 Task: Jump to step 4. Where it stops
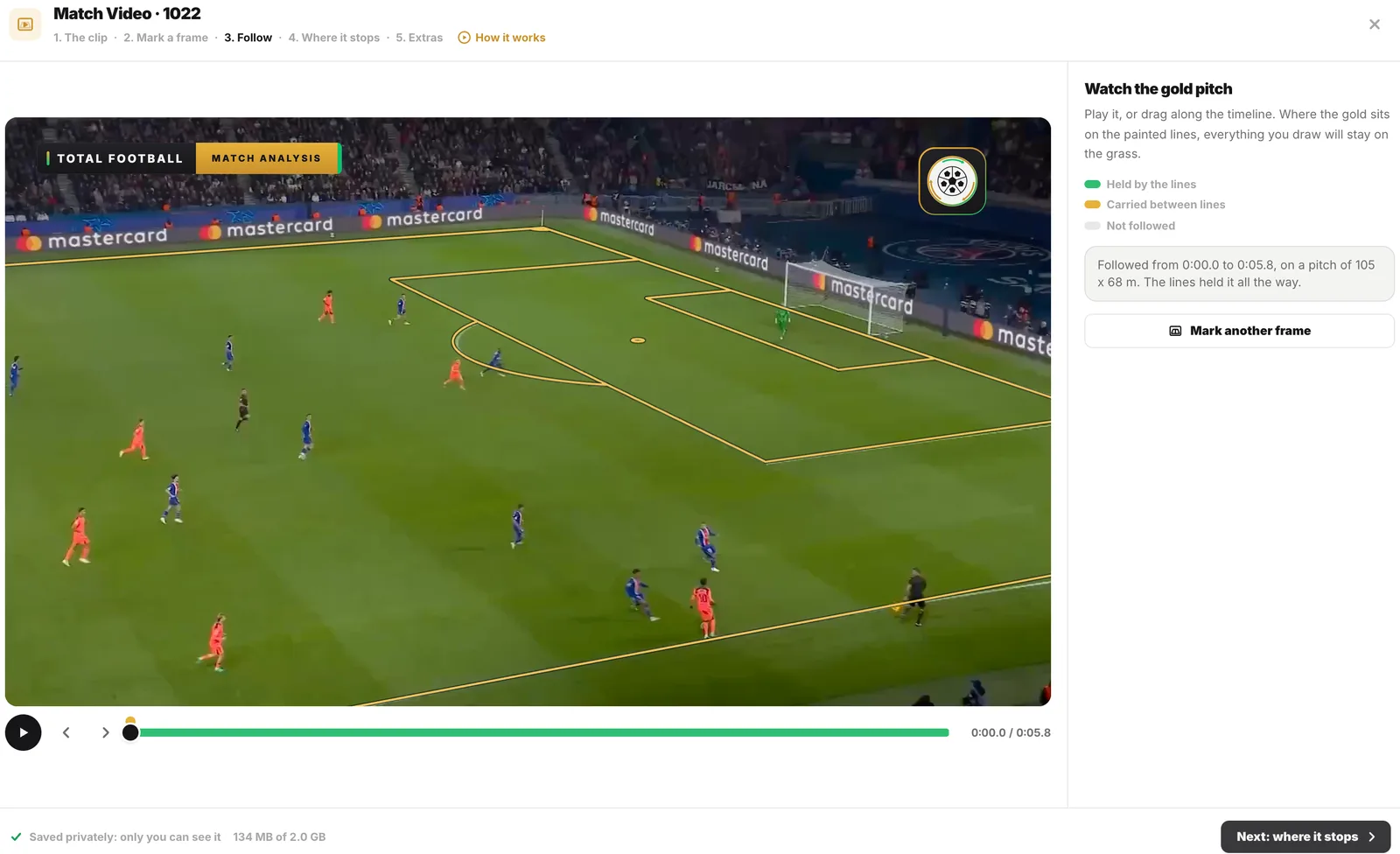tap(334, 38)
